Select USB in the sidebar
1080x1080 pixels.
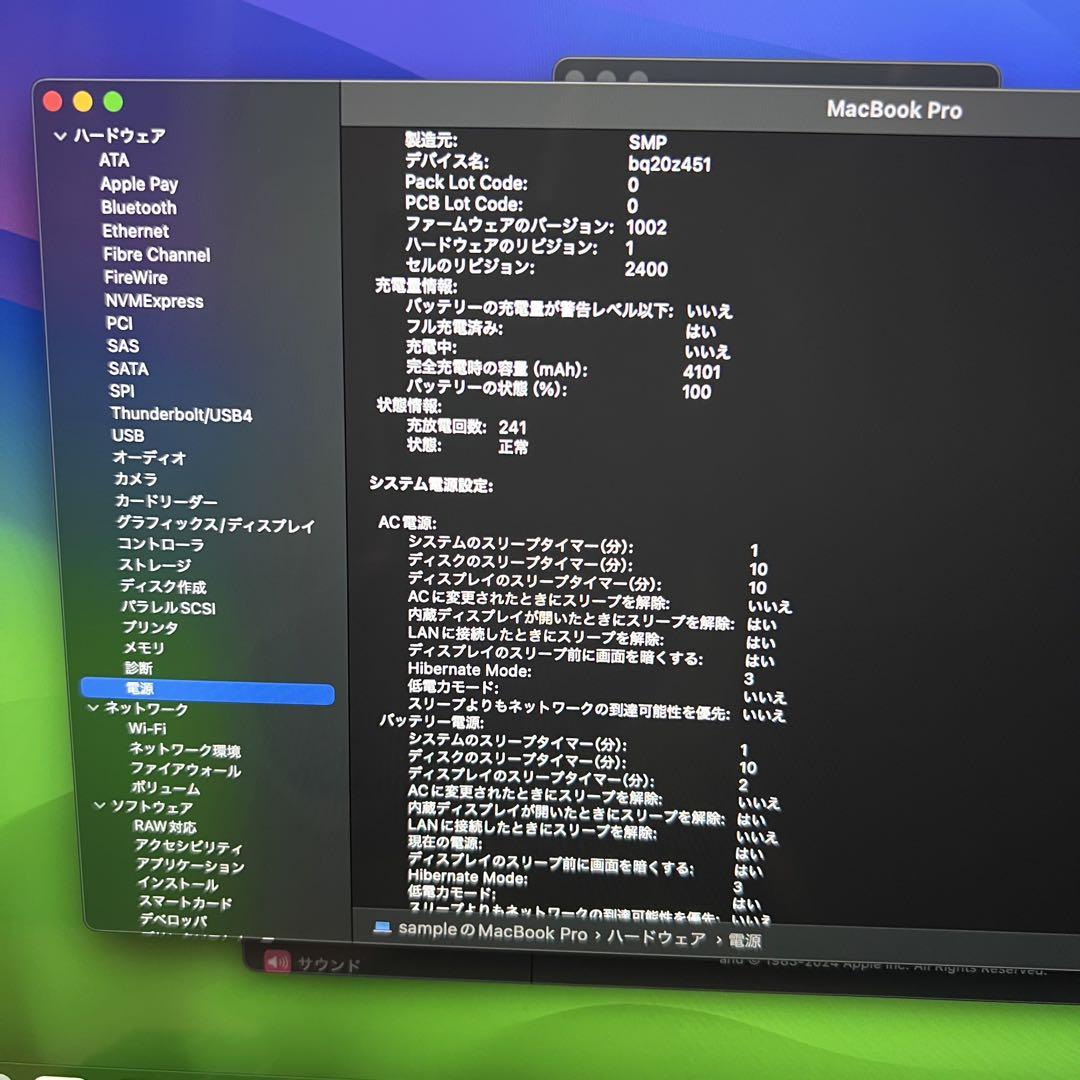coord(128,435)
